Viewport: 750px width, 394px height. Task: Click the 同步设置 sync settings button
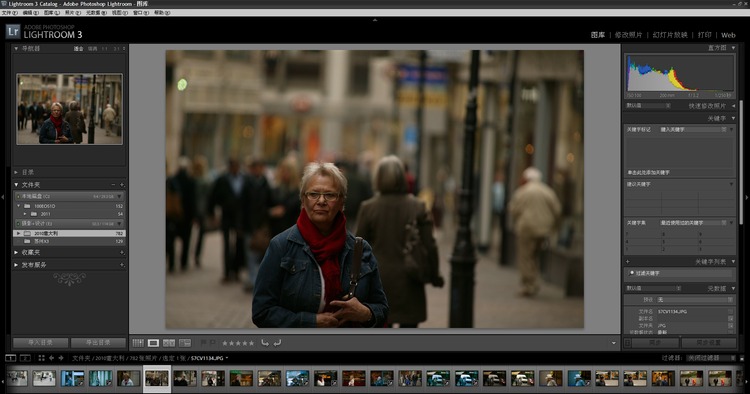click(x=708, y=343)
